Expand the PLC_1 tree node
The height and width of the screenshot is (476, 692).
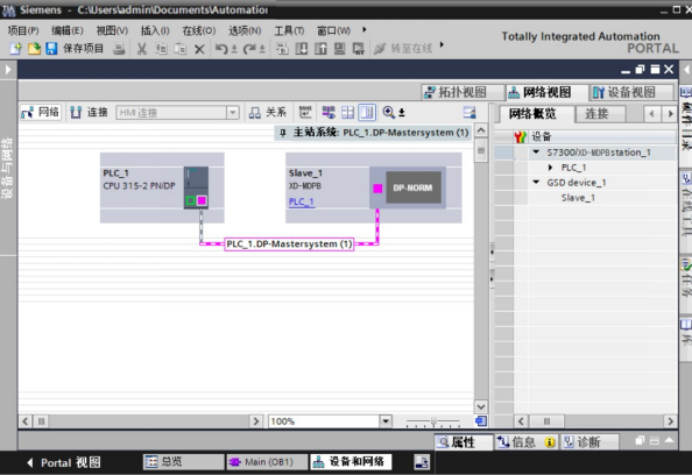tap(550, 167)
